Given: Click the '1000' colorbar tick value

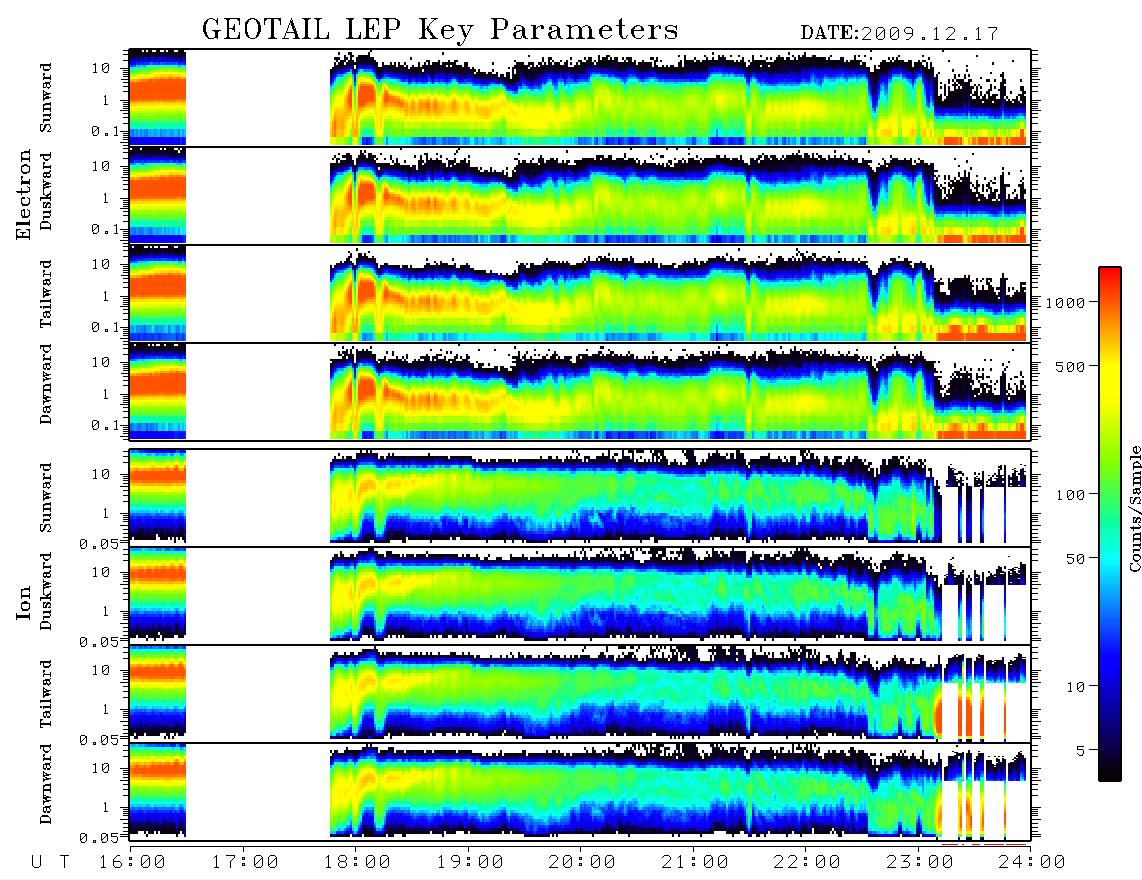Looking at the screenshot, I should tap(1066, 303).
